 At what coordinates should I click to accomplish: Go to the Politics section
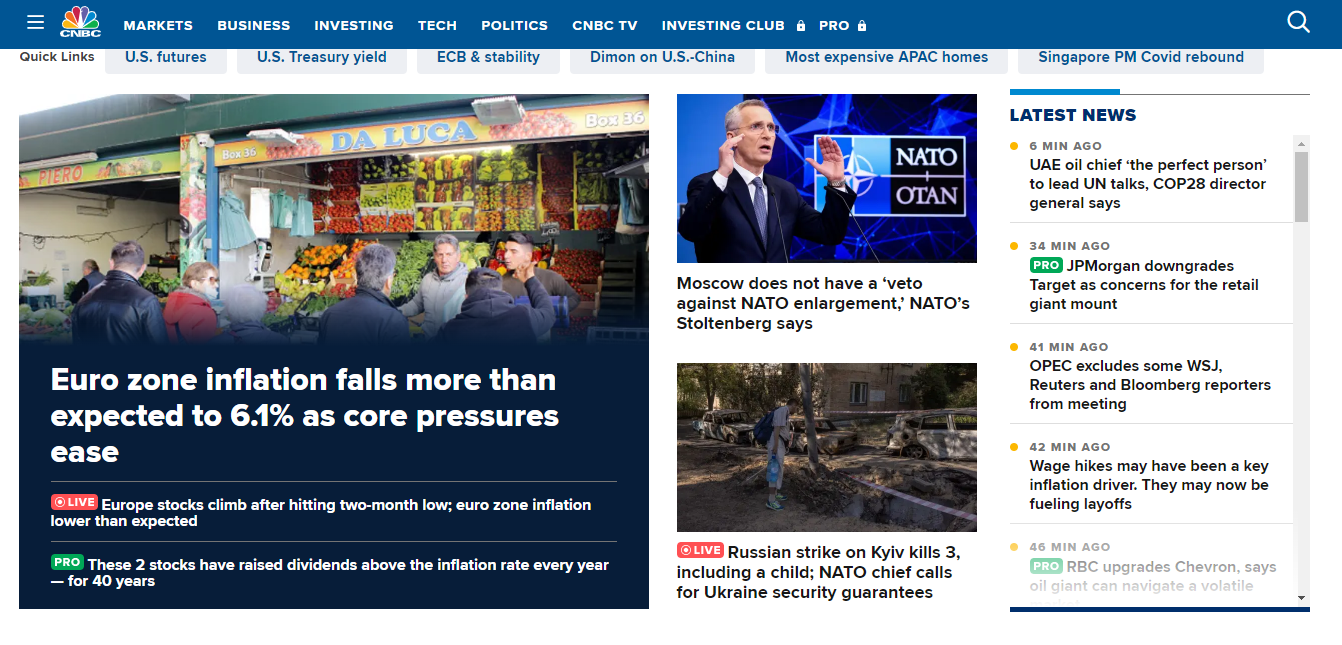(x=514, y=25)
